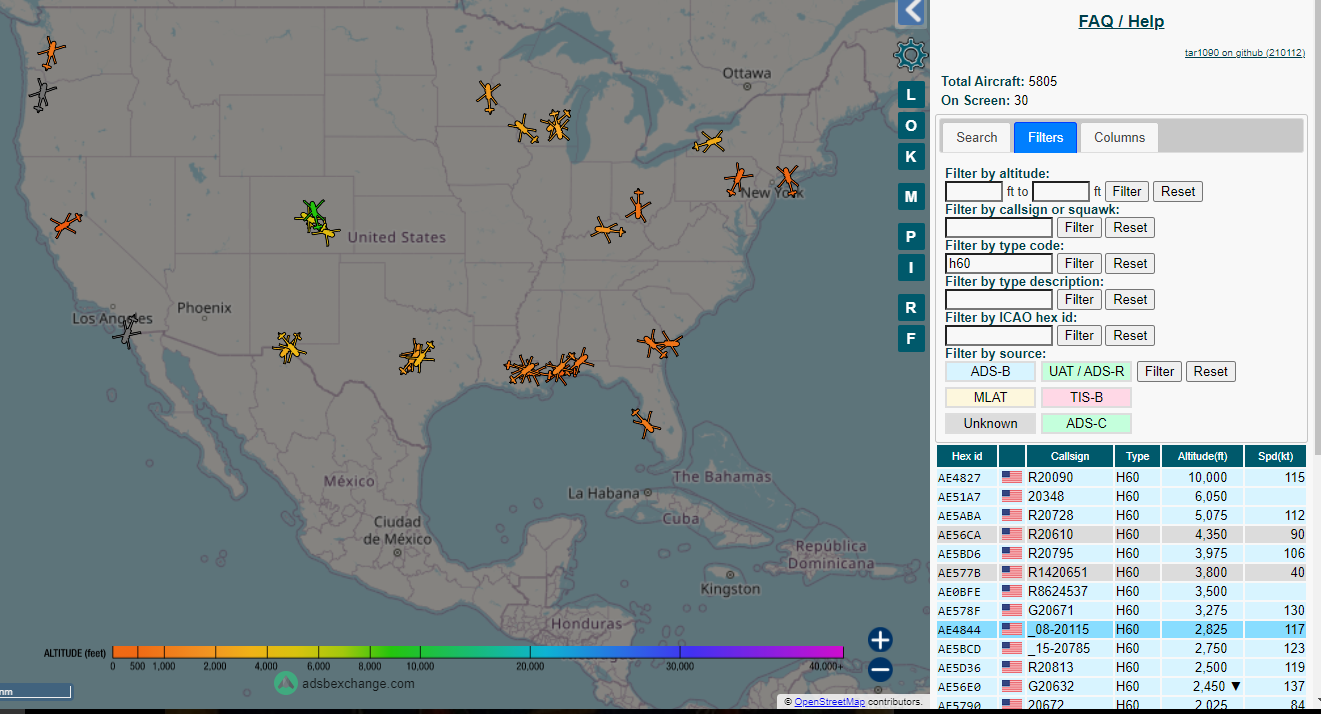Toggle the ADS-C source filter
The height and width of the screenshot is (714, 1321).
coord(1086,424)
